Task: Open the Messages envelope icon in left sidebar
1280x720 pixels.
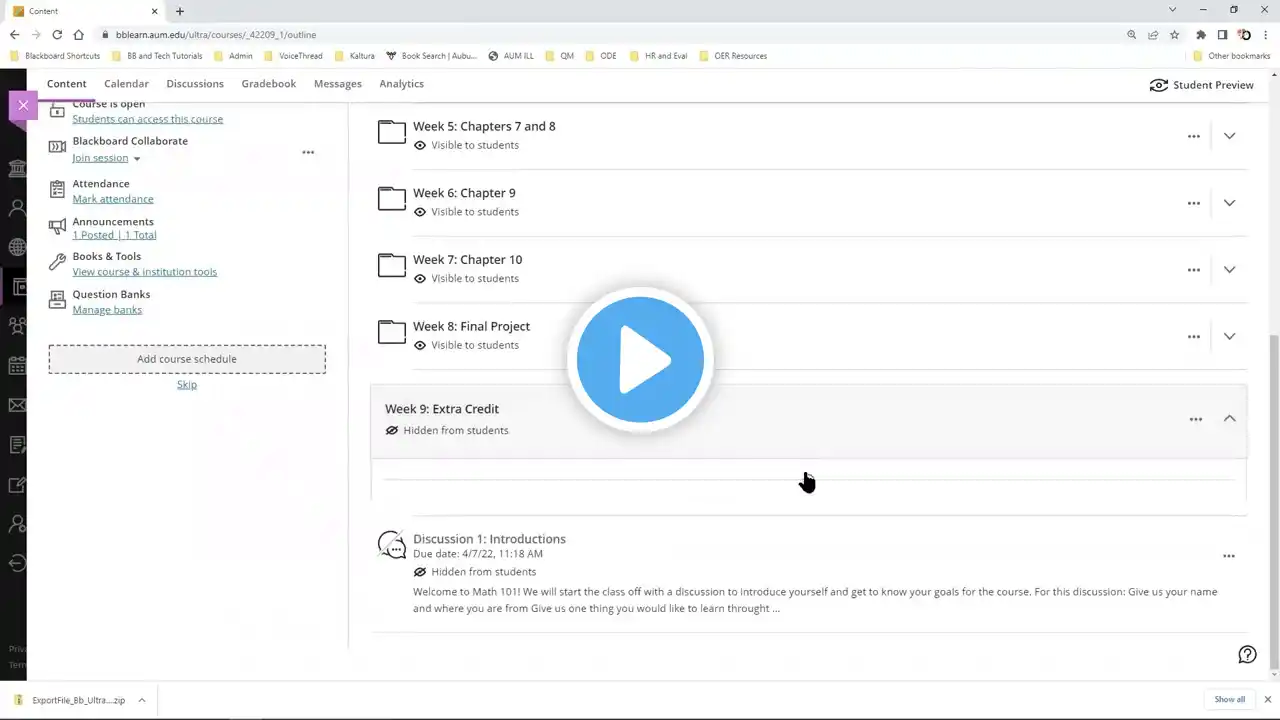Action: [17, 405]
